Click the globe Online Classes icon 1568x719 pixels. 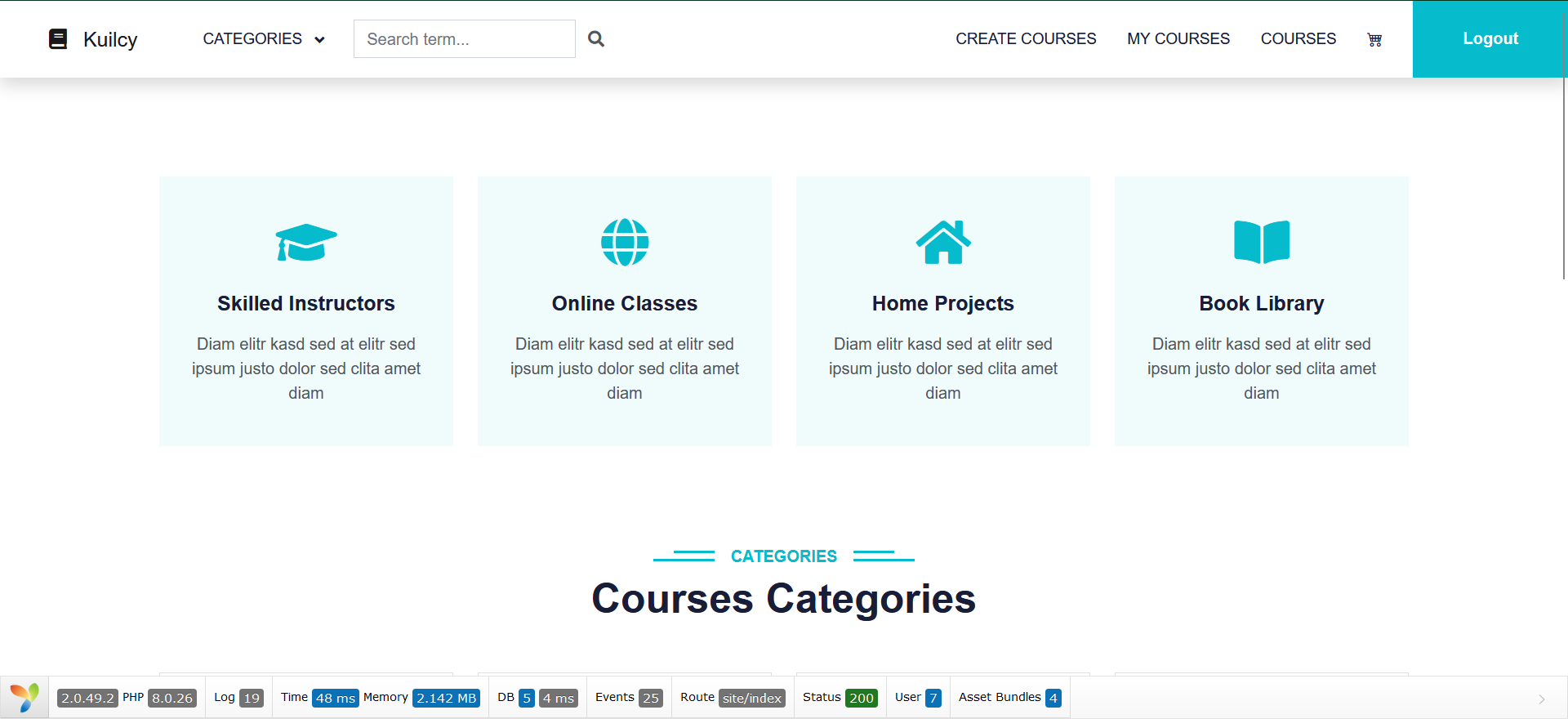coord(625,242)
